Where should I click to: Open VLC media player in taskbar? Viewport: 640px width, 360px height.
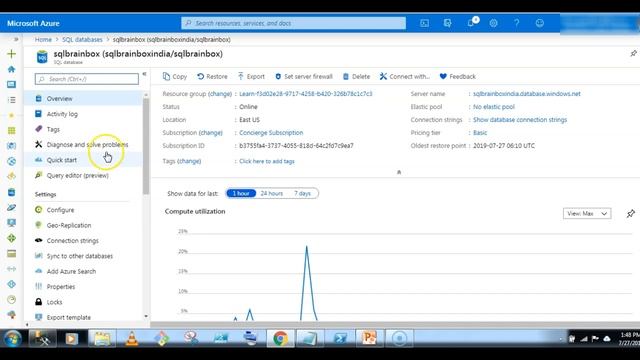click(131, 338)
